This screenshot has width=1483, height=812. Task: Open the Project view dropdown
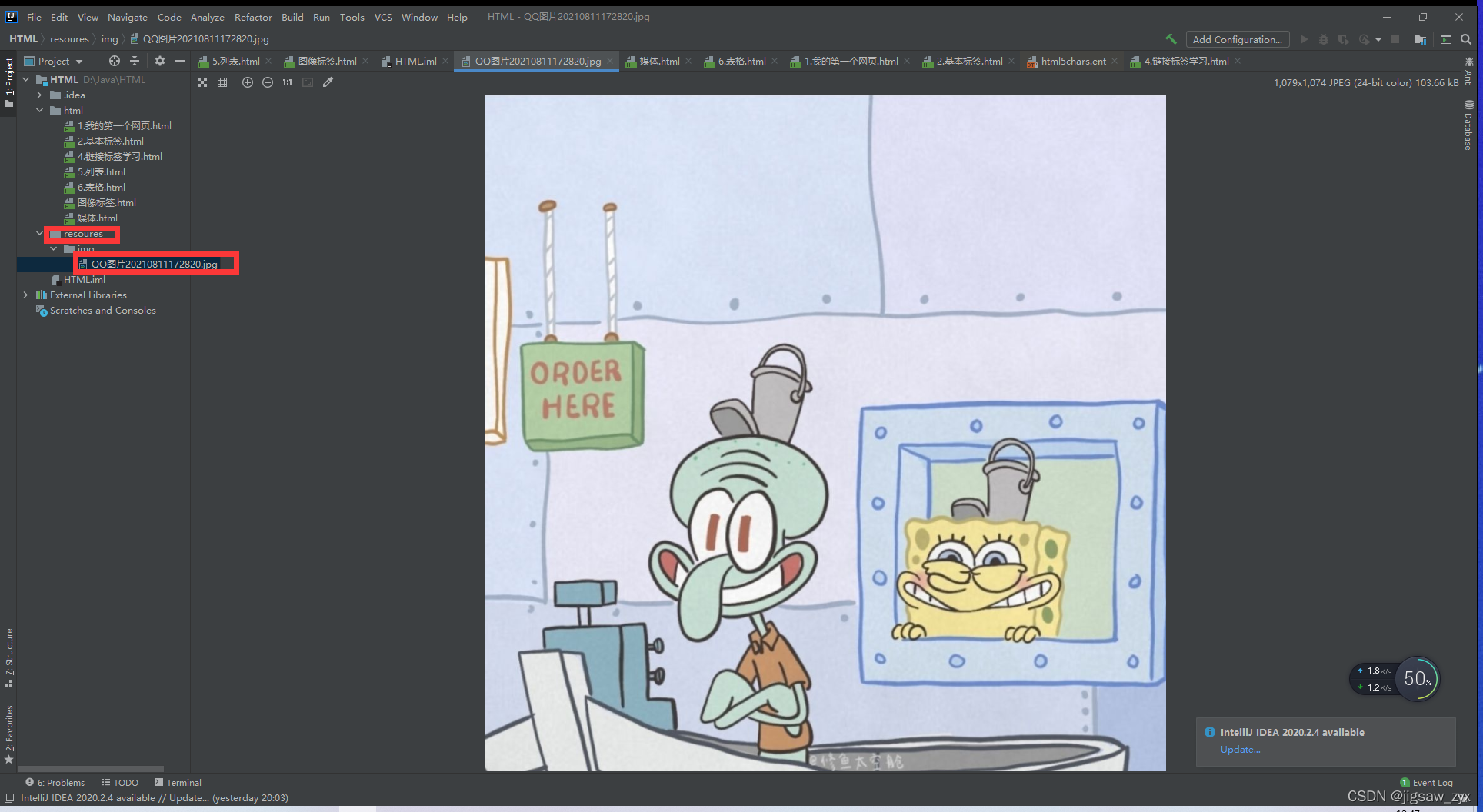pyautogui.click(x=54, y=61)
